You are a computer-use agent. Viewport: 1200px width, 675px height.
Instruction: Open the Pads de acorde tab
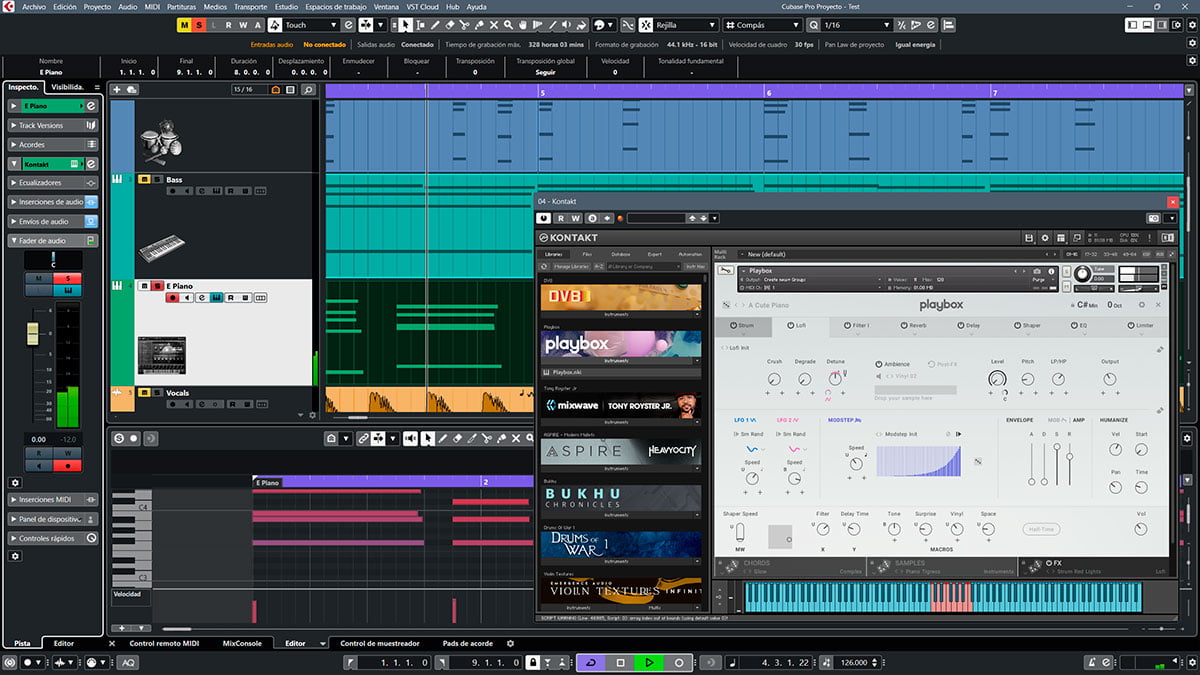coord(470,643)
